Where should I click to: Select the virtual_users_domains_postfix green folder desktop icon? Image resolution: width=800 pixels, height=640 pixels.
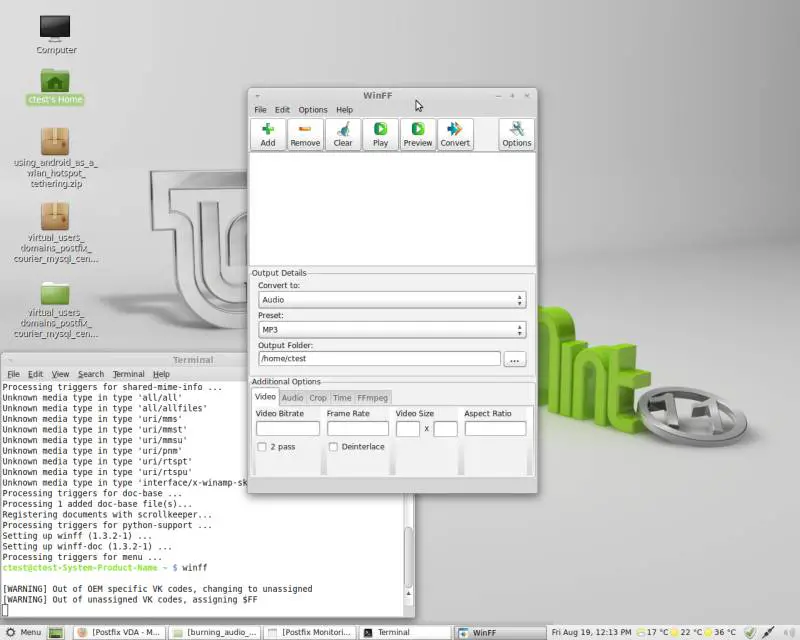[55, 310]
